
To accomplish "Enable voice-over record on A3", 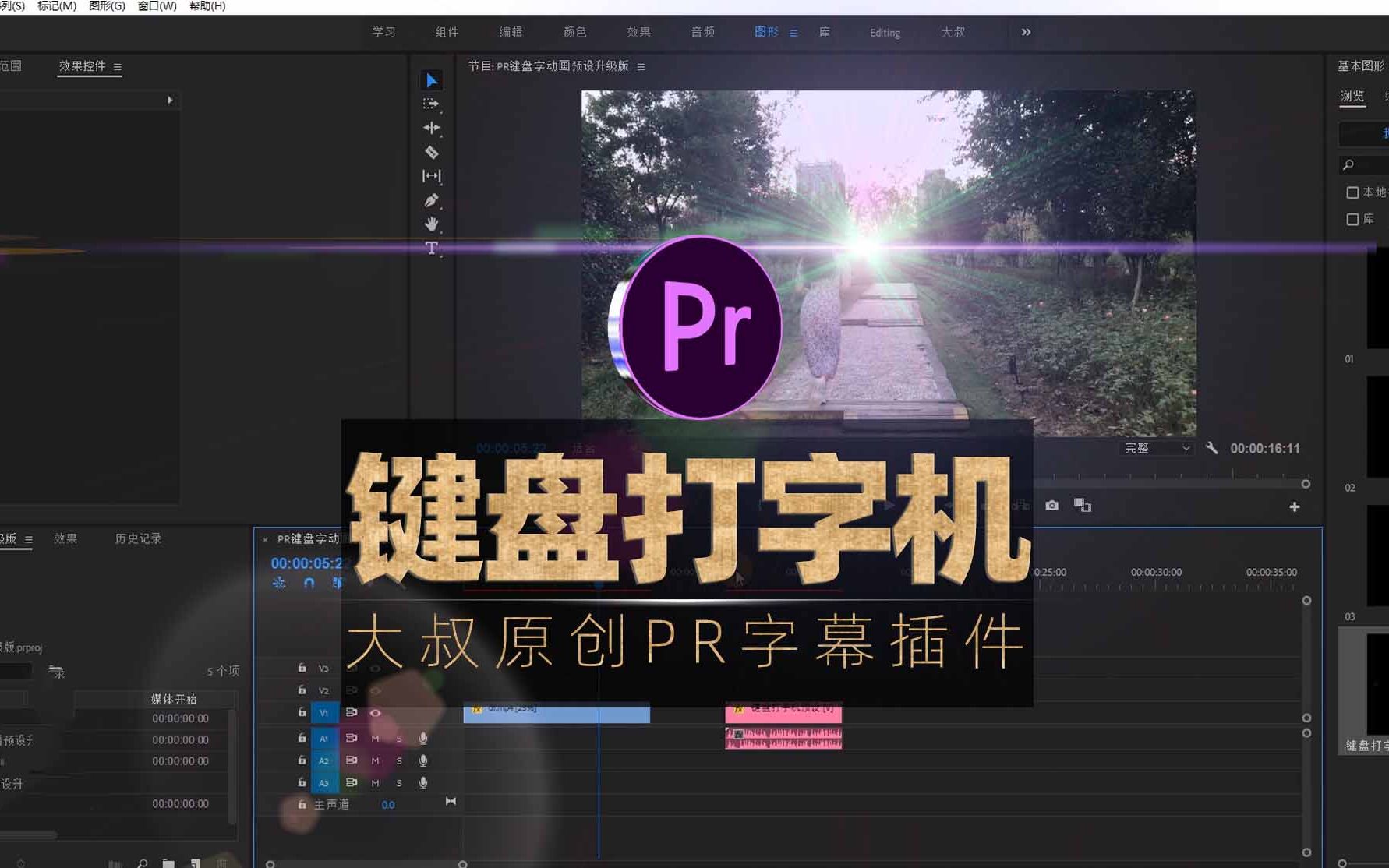I will pyautogui.click(x=423, y=782).
